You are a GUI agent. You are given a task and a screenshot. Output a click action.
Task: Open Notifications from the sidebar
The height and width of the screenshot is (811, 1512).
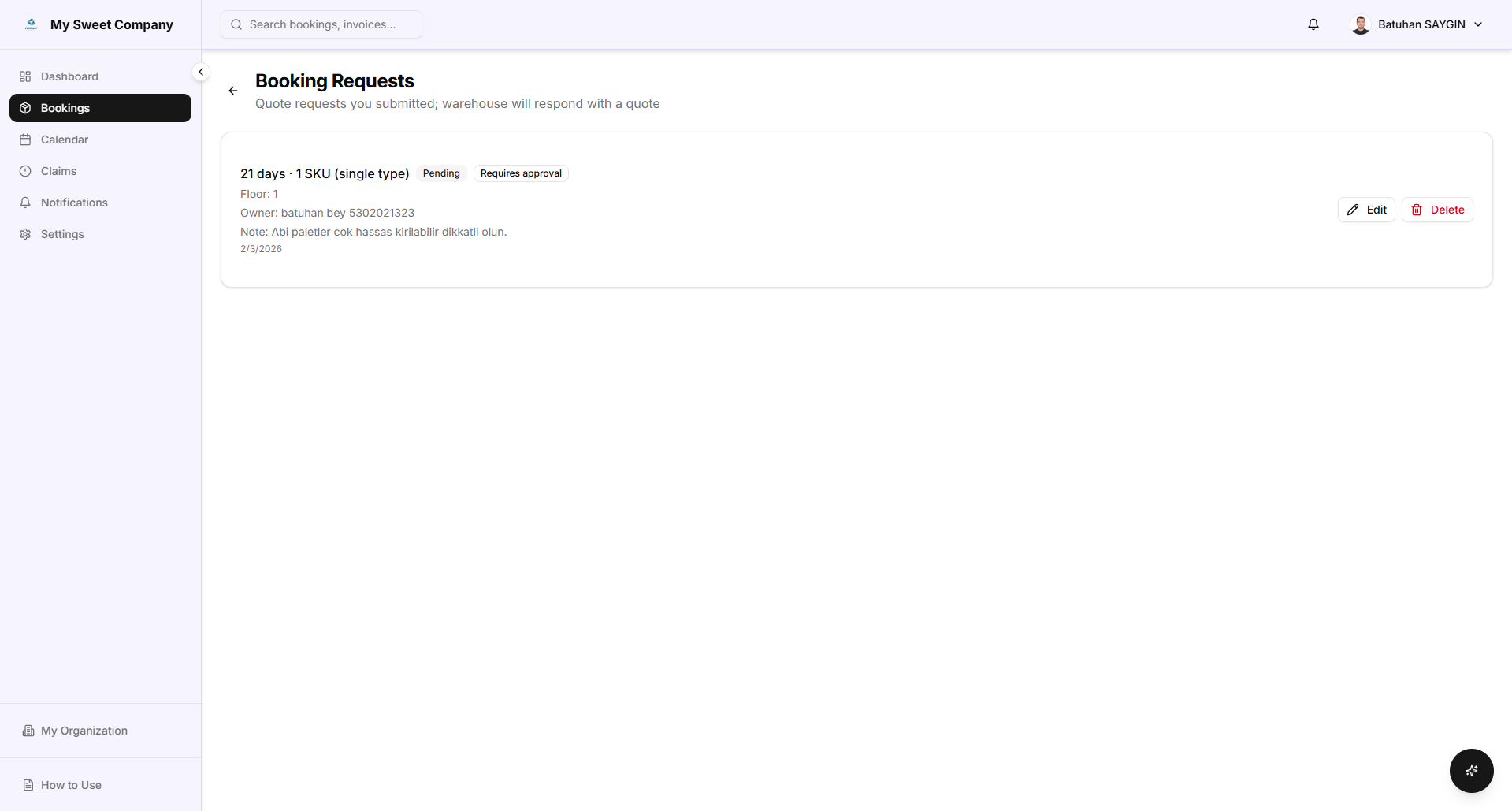coord(100,203)
